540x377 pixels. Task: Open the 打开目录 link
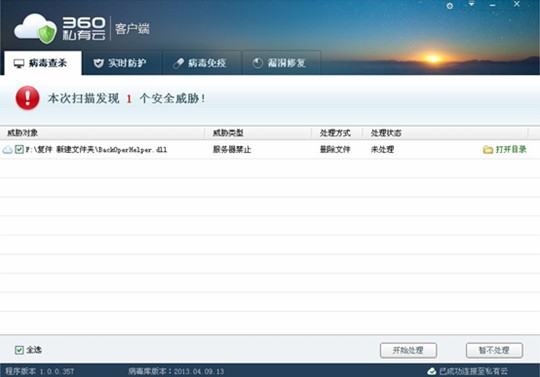(x=511, y=149)
